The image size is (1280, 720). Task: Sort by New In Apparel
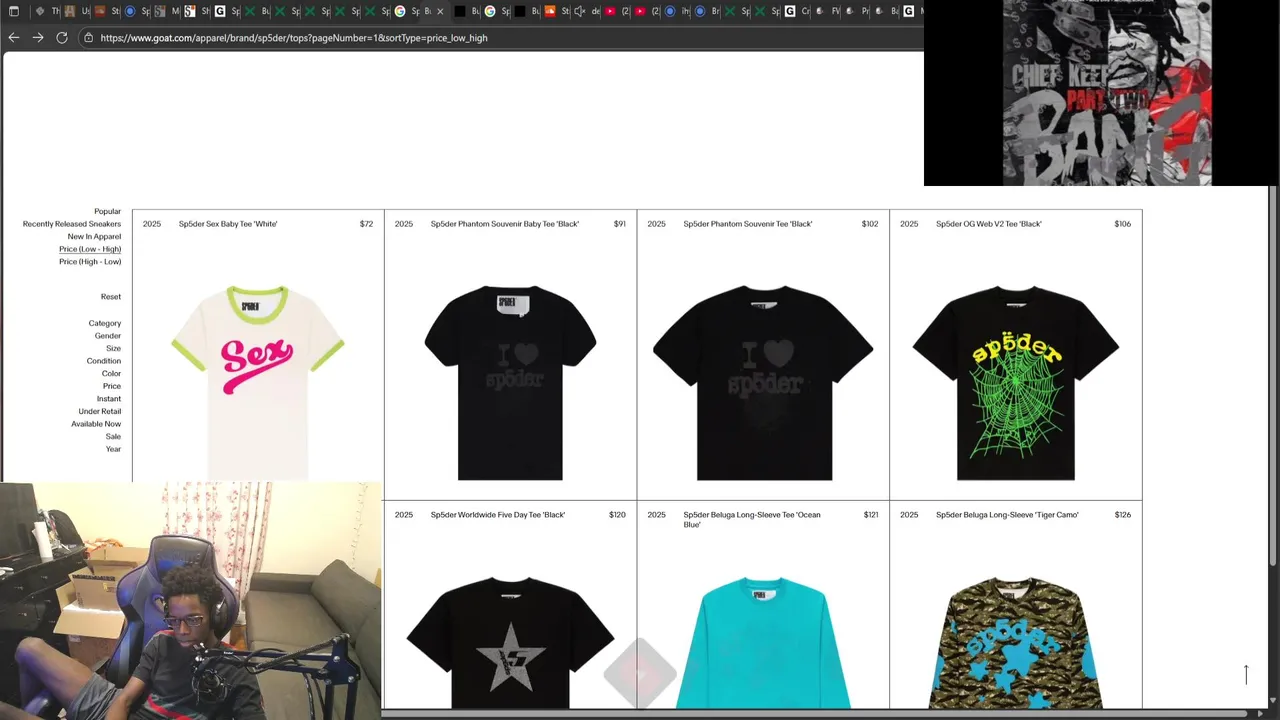(x=94, y=237)
